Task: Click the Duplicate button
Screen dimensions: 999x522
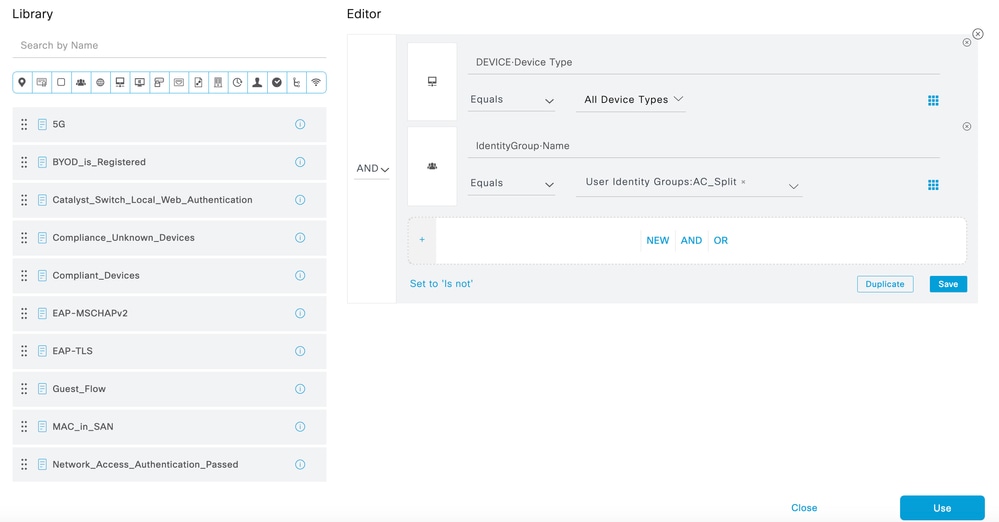Action: click(885, 284)
